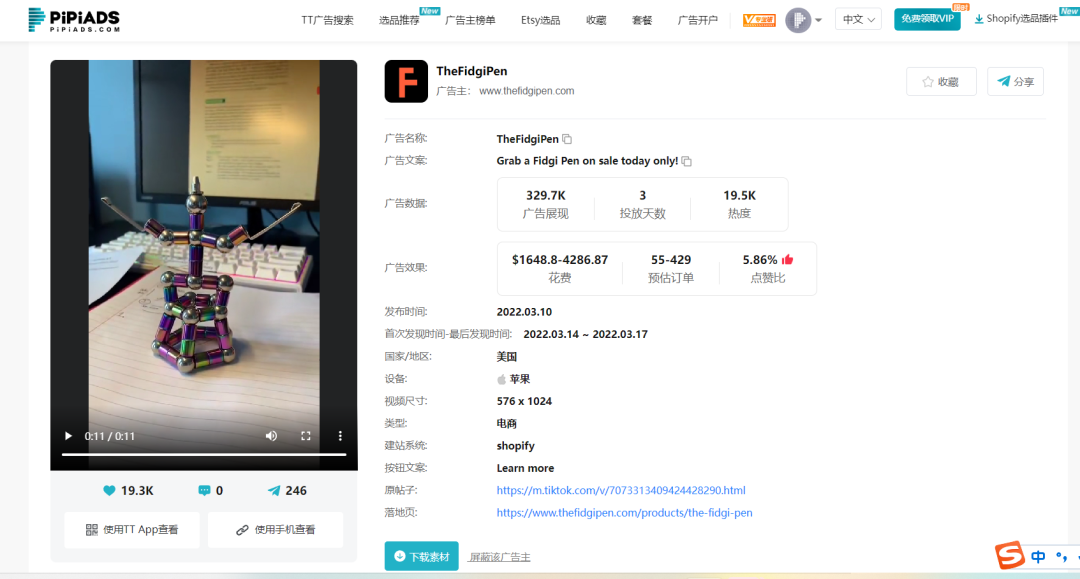1080x579 pixels.
Task: Open the TikTok original post link
Action: tap(620, 490)
